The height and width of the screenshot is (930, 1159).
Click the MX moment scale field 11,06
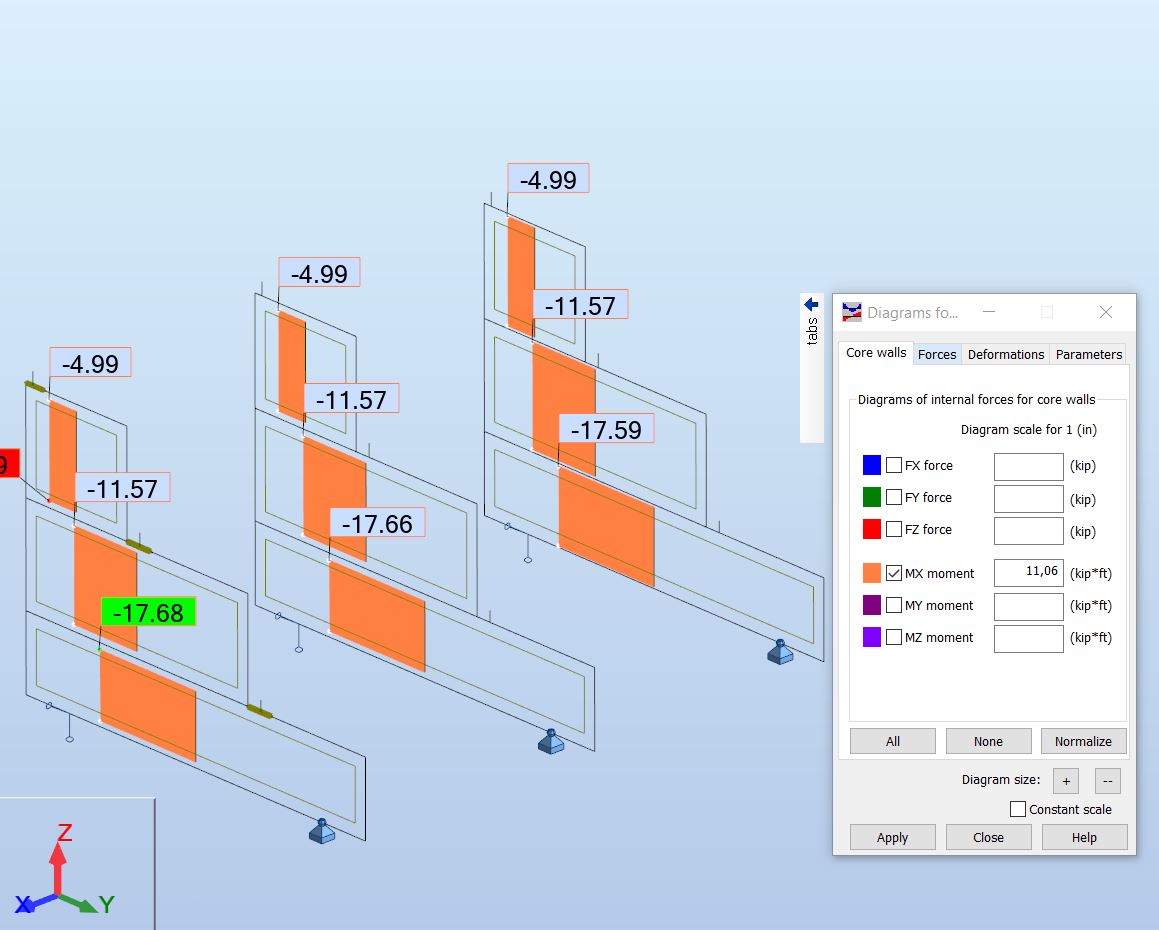tap(1028, 573)
